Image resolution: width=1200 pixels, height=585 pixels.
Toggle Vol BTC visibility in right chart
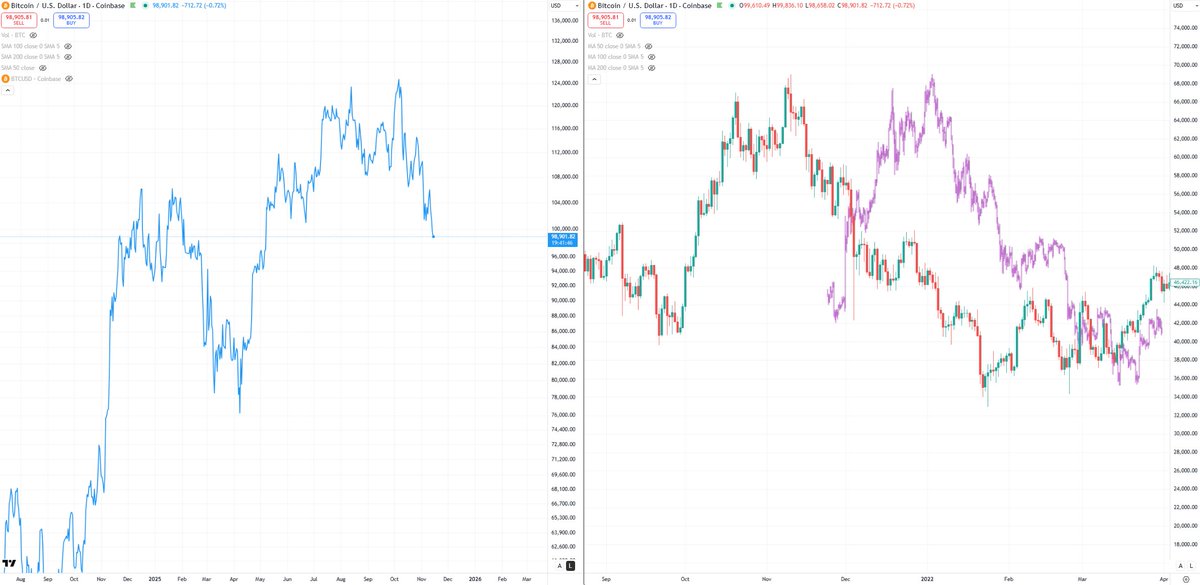621,34
